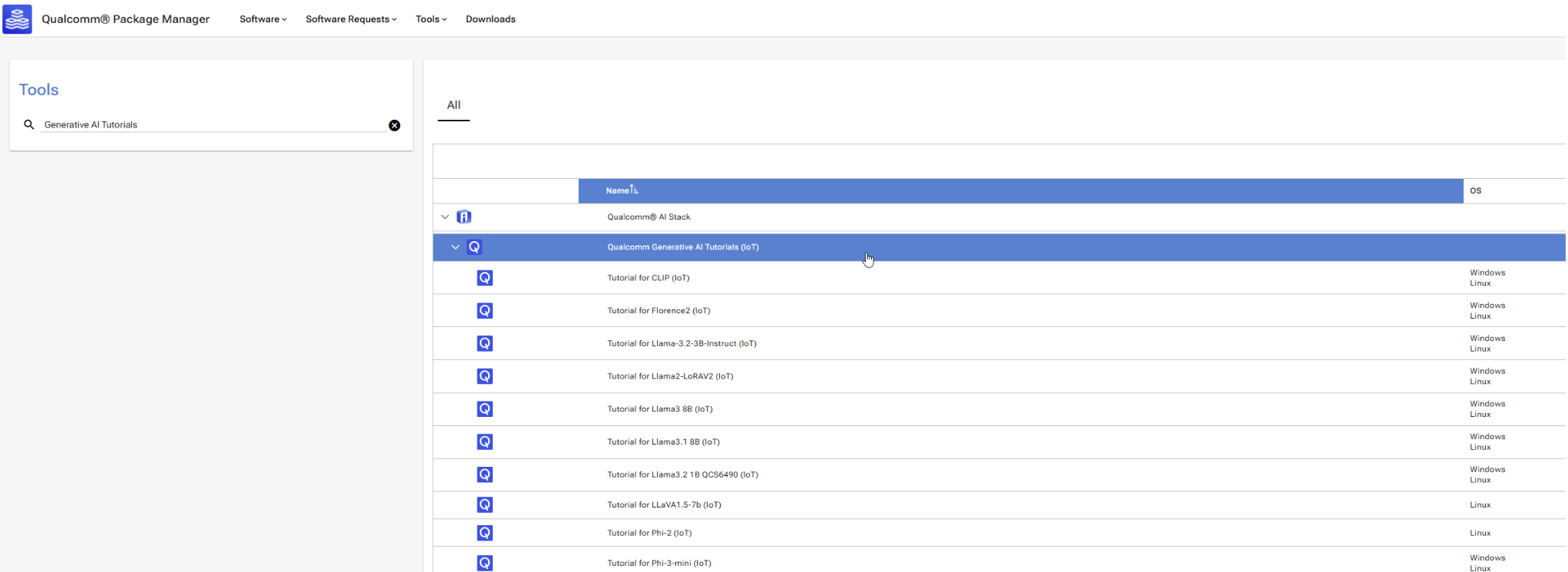Open Tutorial for Llama3 8B (IoT)
This screenshot has width=1568, height=572.
coord(660,409)
